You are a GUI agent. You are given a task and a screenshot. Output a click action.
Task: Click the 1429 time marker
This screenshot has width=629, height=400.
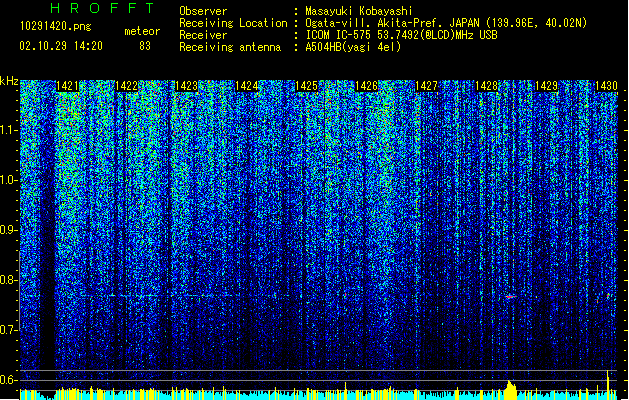546,86
